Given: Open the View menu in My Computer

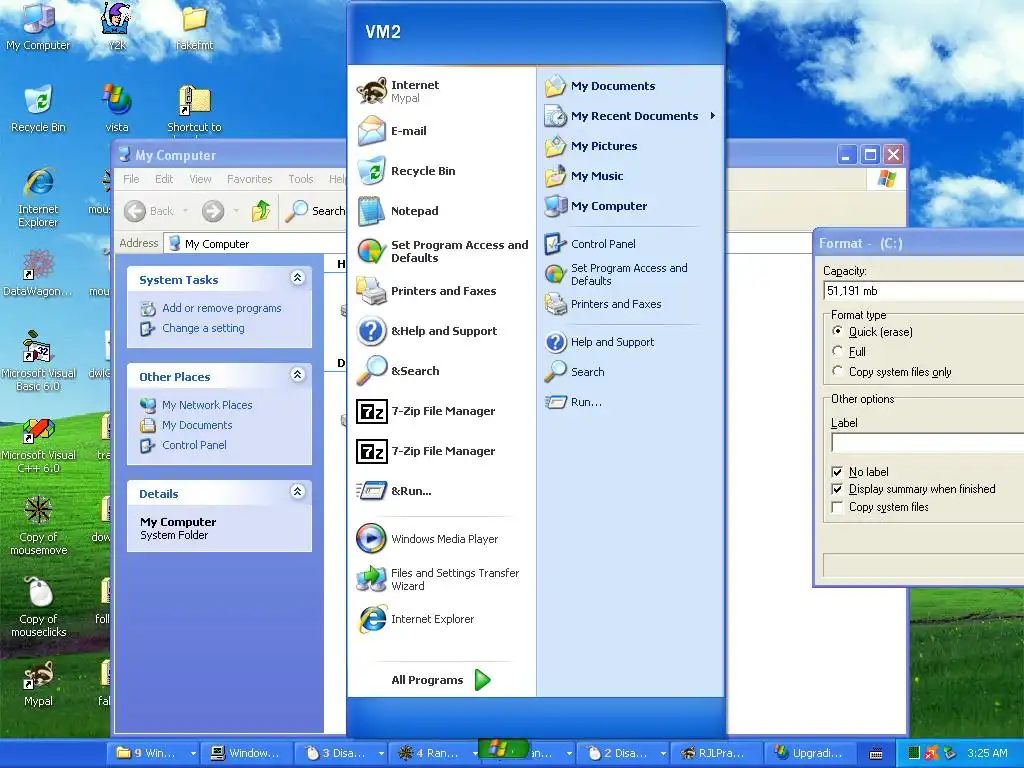Looking at the screenshot, I should (200, 179).
